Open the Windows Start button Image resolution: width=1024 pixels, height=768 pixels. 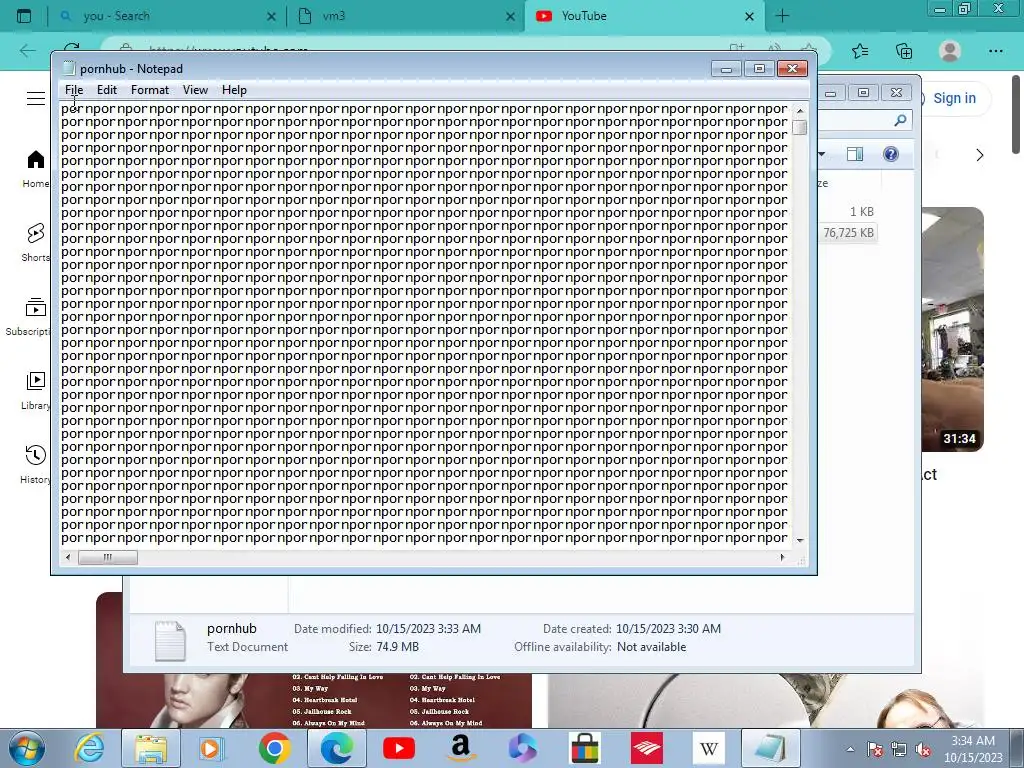coord(26,748)
